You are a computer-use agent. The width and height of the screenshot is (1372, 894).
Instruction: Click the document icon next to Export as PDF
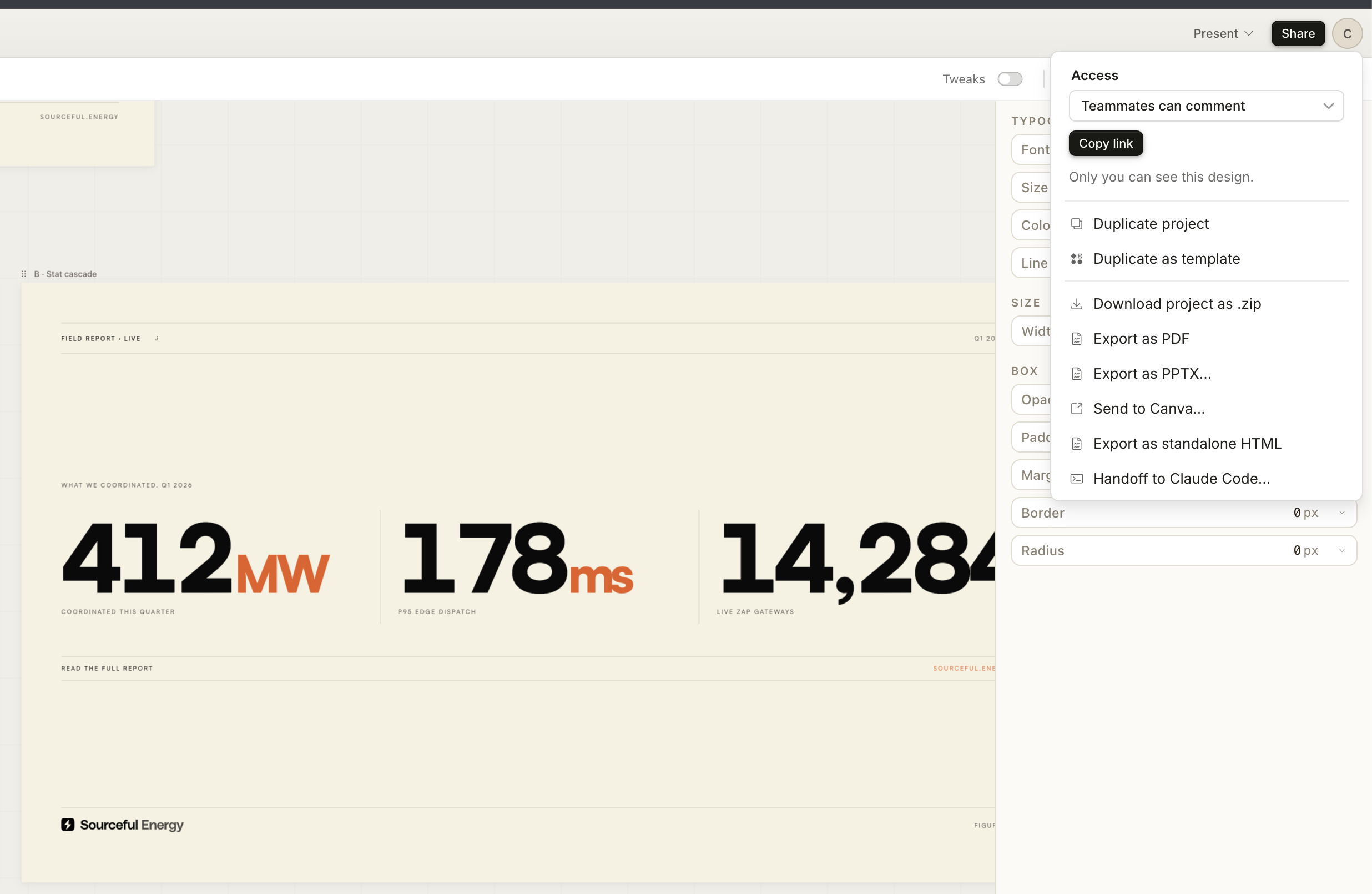pyautogui.click(x=1077, y=339)
